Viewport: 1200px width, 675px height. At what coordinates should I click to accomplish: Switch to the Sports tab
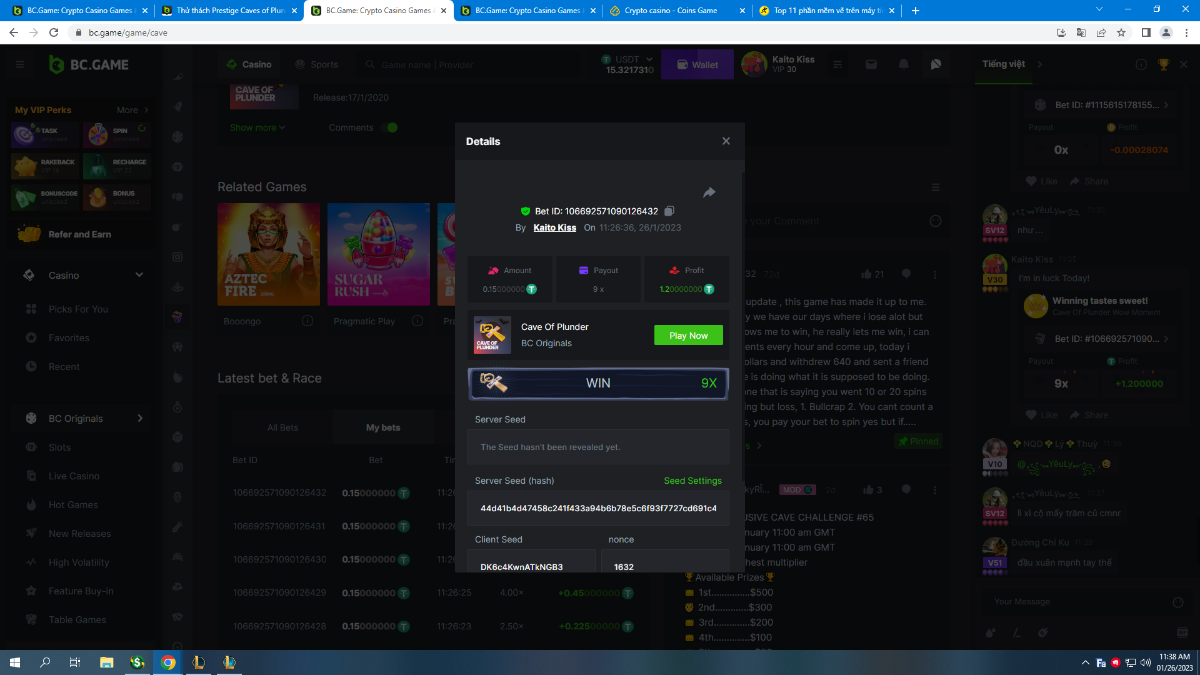pos(317,65)
